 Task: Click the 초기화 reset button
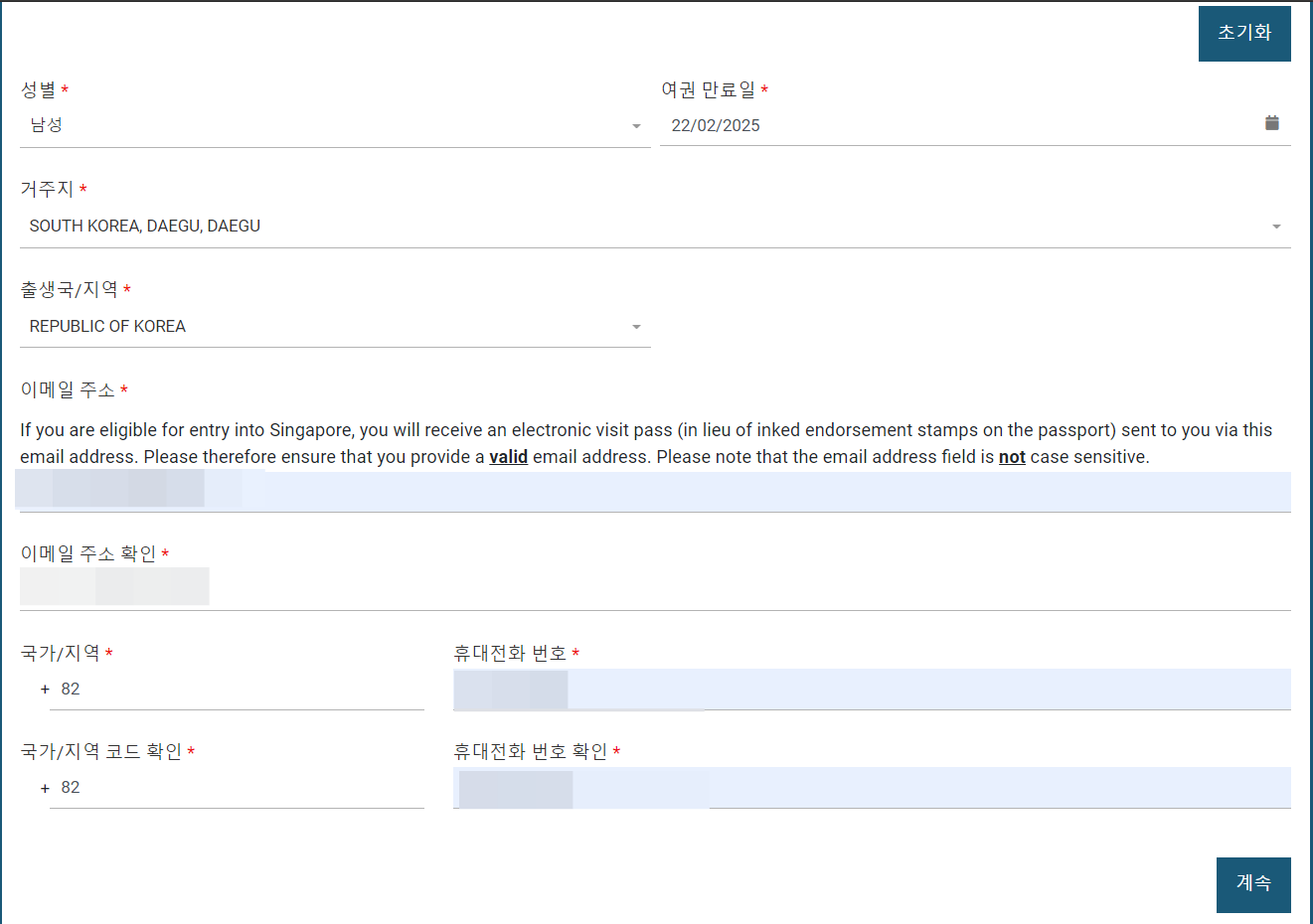tap(1244, 33)
